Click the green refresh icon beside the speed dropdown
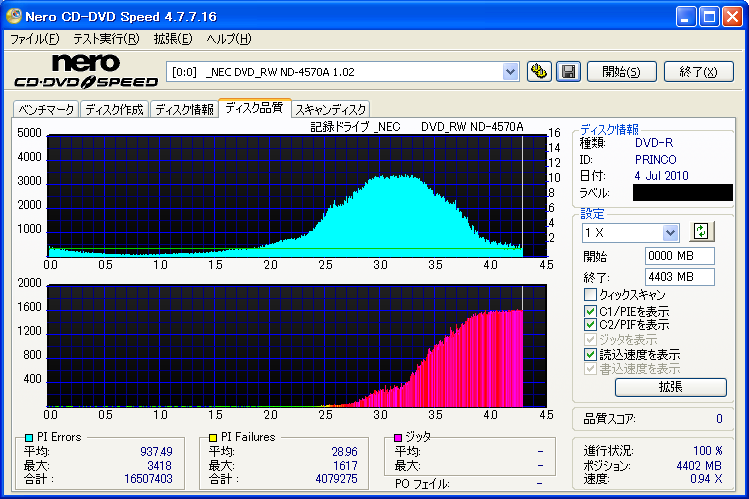The image size is (749, 499). [x=701, y=232]
